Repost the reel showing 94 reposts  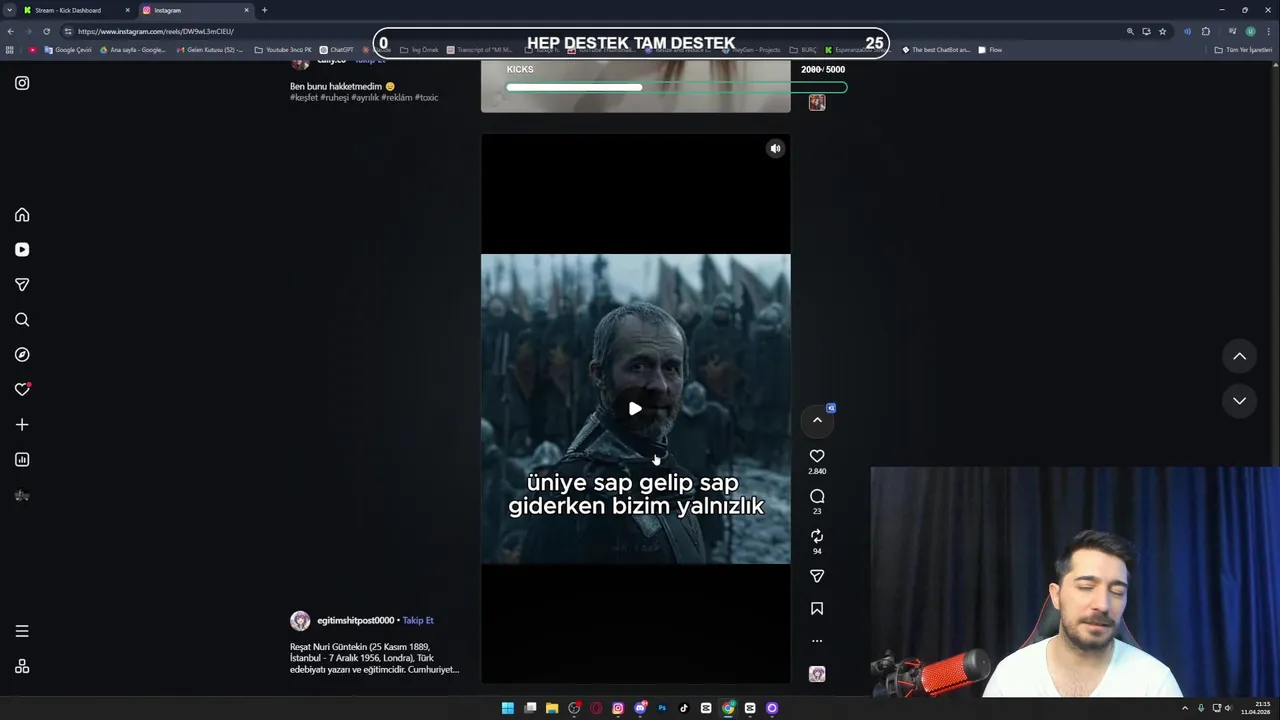[x=817, y=536]
